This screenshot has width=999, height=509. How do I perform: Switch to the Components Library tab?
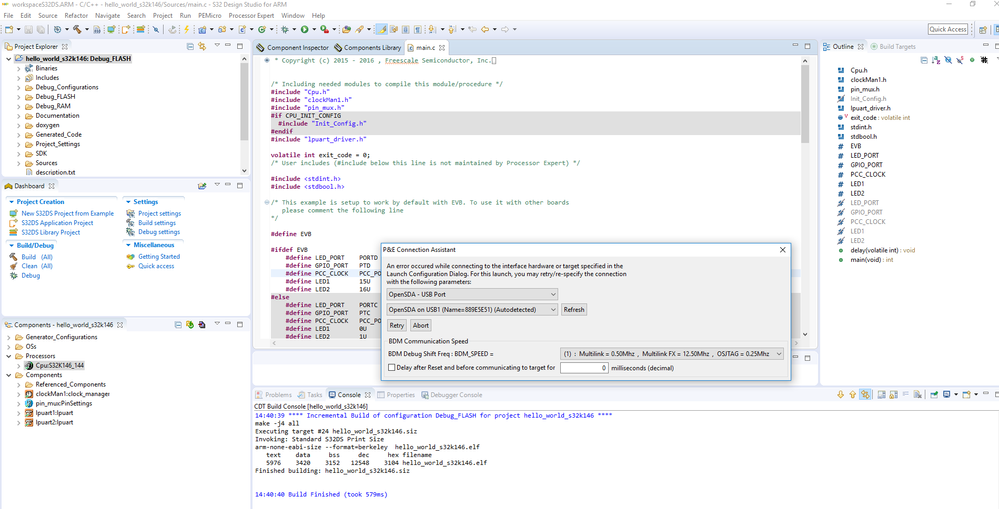coord(370,48)
